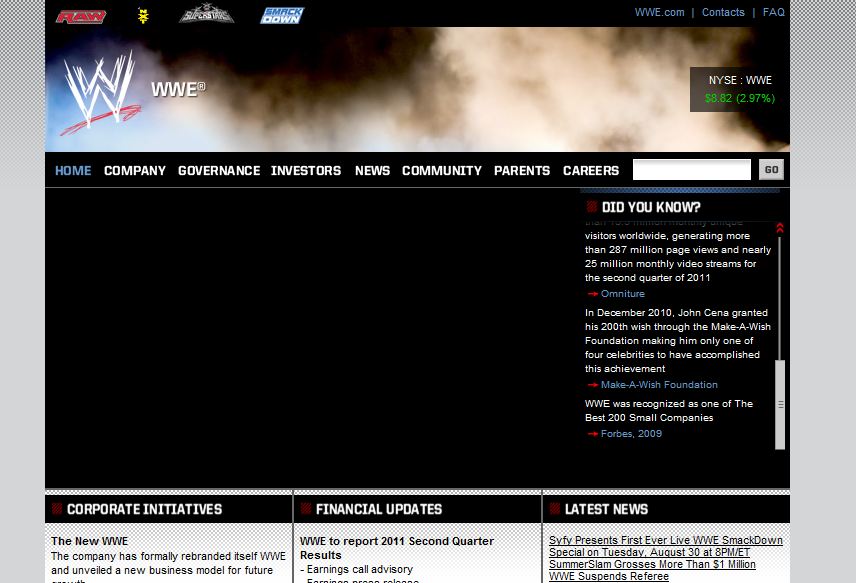The image size is (856, 583).
Task: Open the COMPANY menu item
Action: point(135,171)
